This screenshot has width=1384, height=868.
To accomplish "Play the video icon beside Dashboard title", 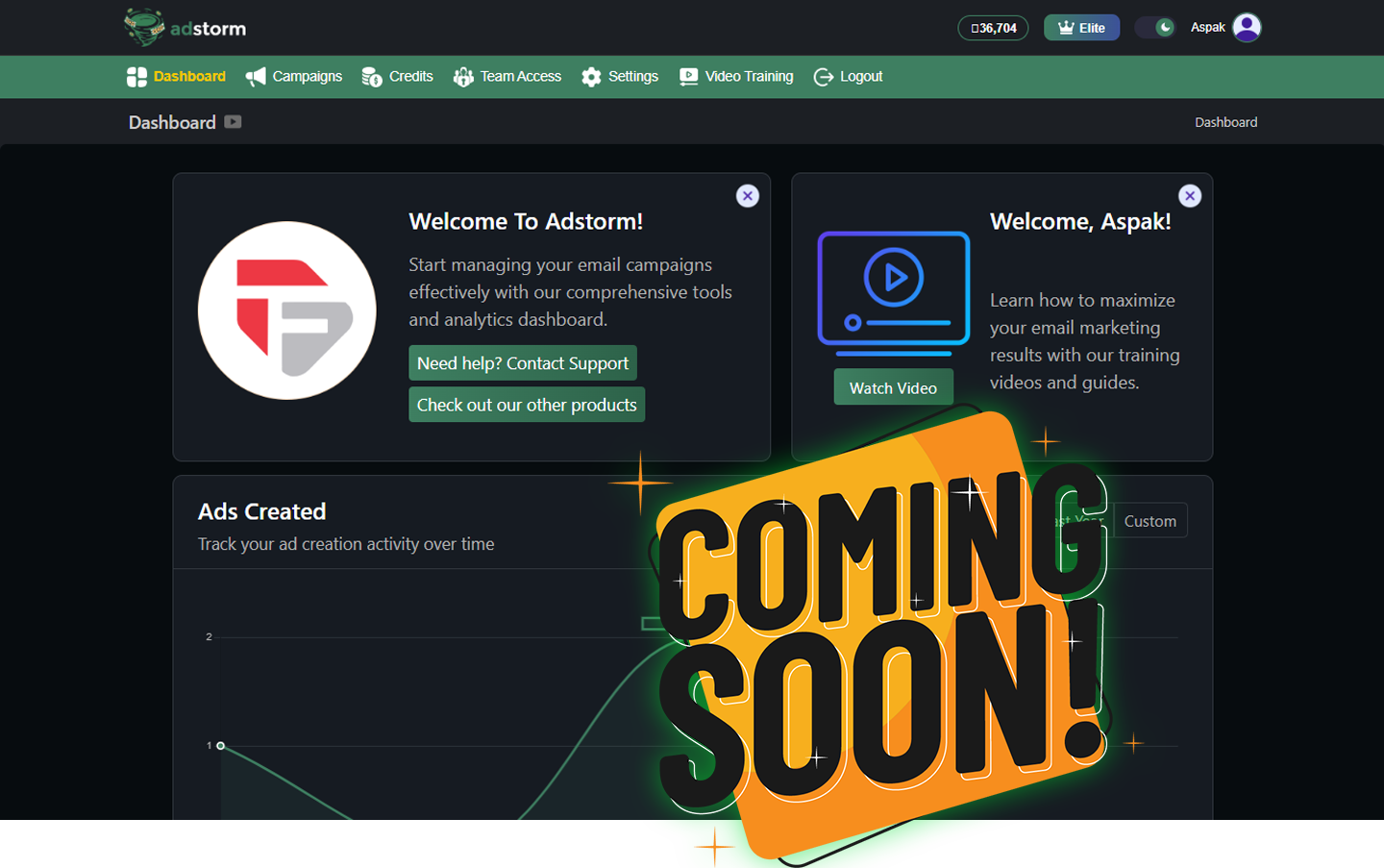I will (x=233, y=122).
